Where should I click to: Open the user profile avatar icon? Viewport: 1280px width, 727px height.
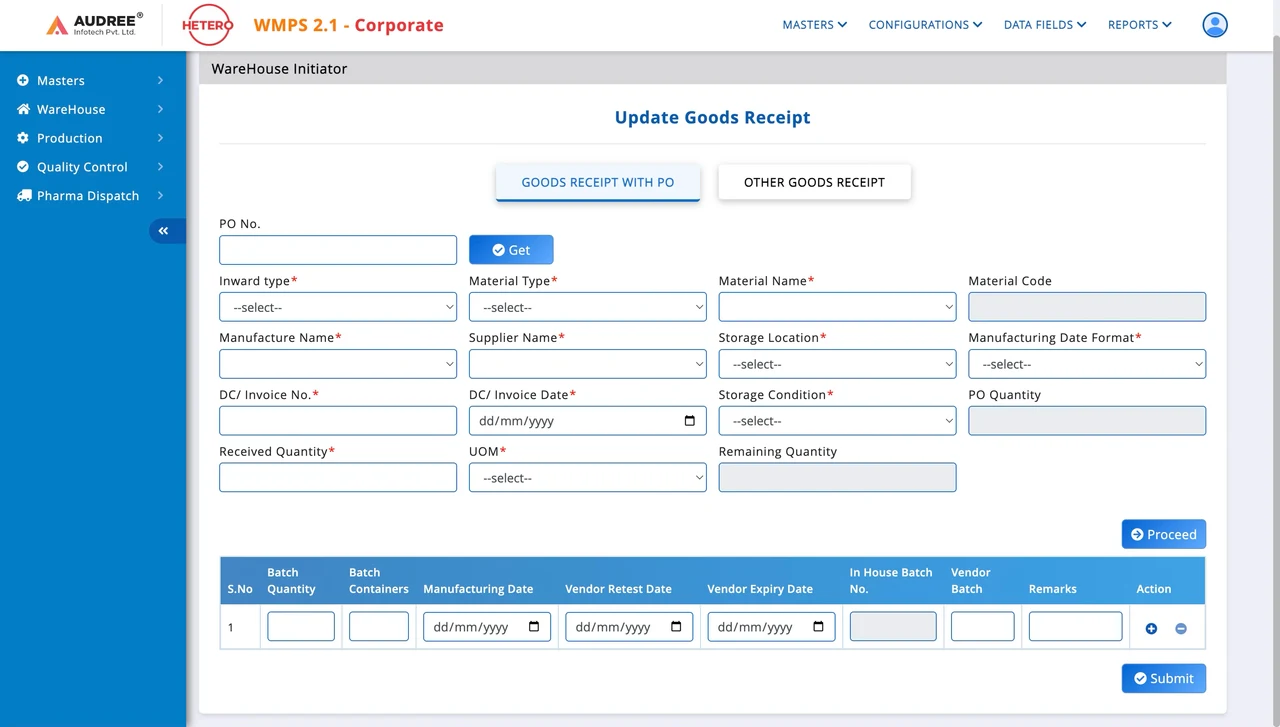(1215, 25)
